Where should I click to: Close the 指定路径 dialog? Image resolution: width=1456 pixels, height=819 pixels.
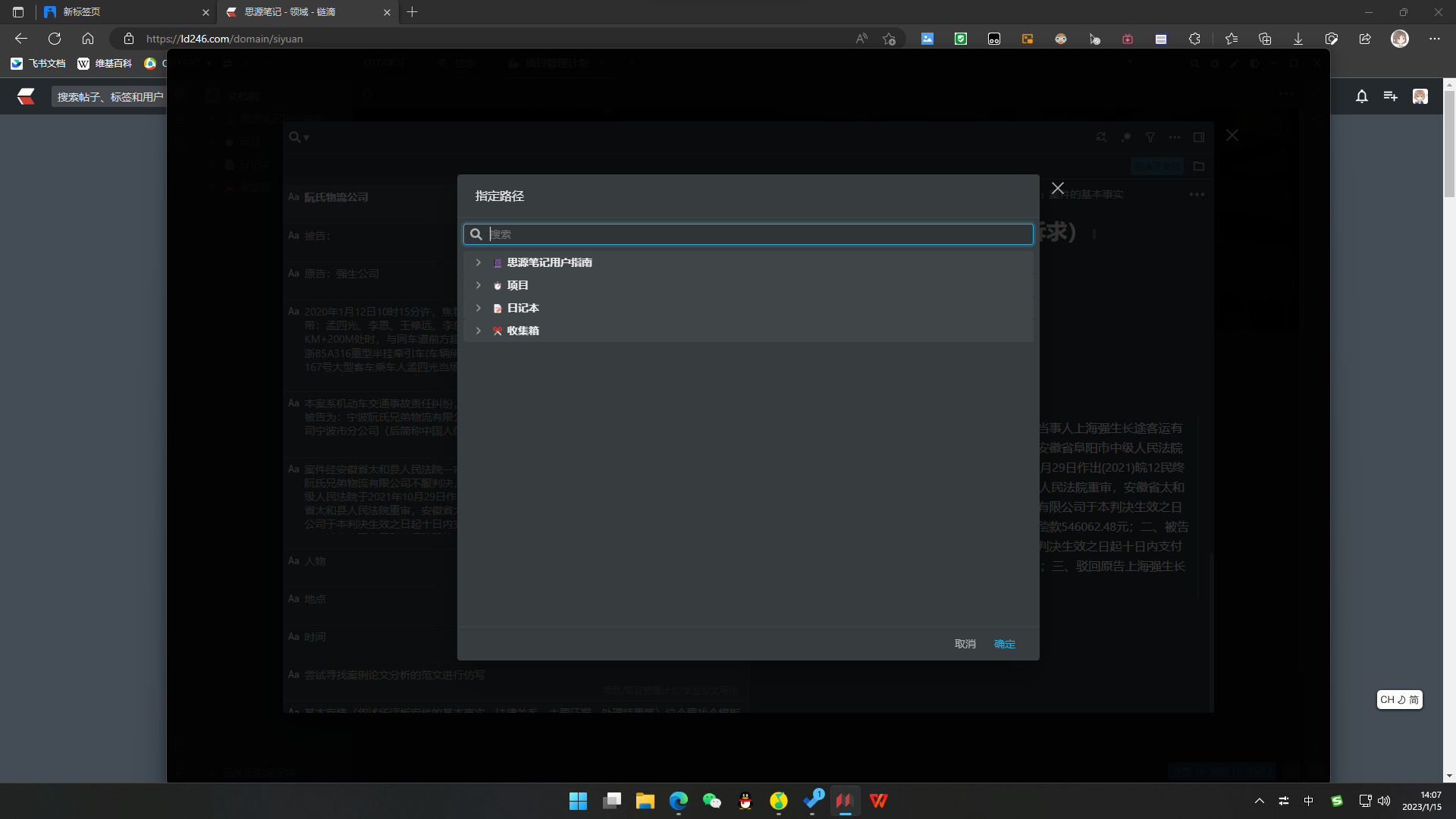pos(1057,188)
